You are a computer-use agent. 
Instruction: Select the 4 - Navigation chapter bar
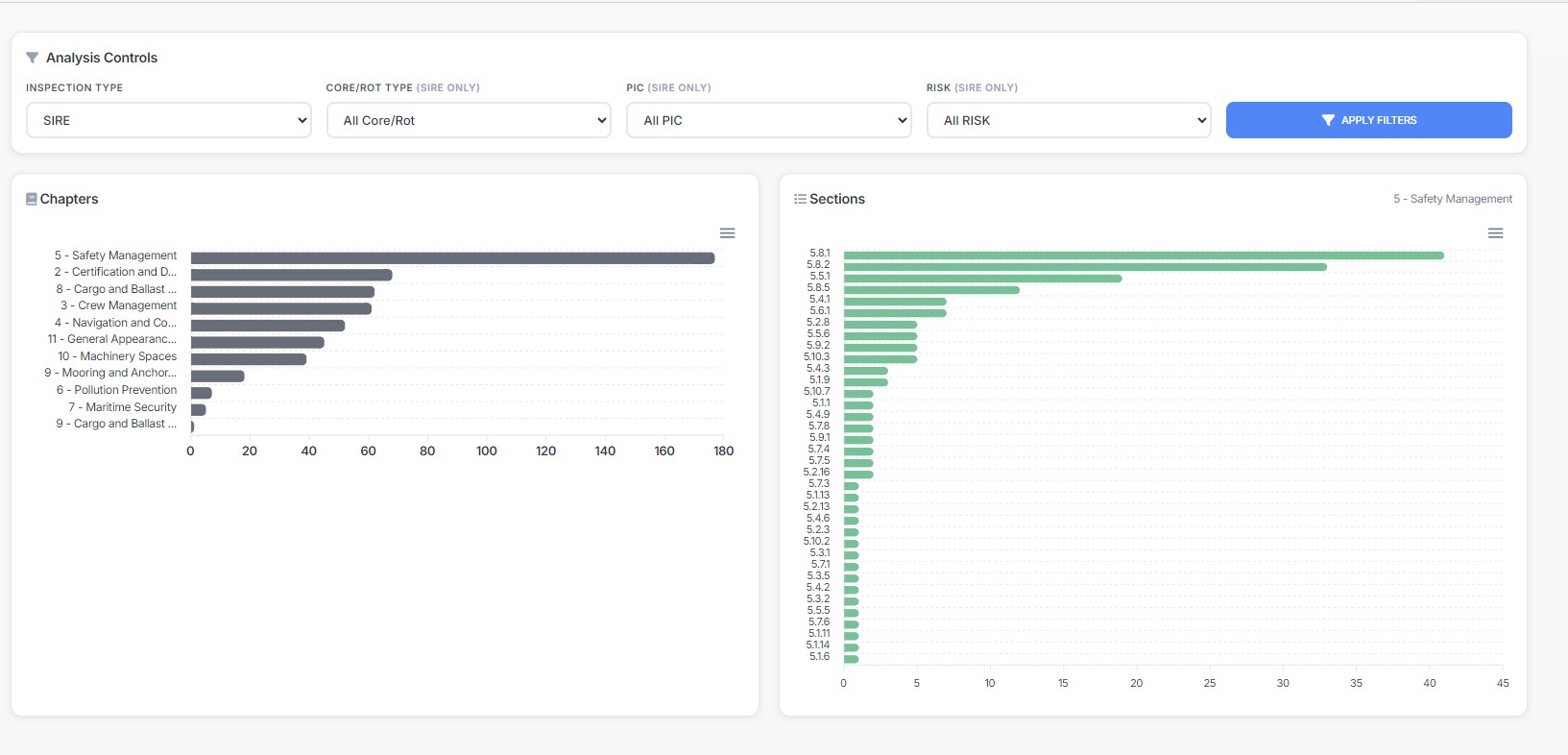click(x=267, y=326)
